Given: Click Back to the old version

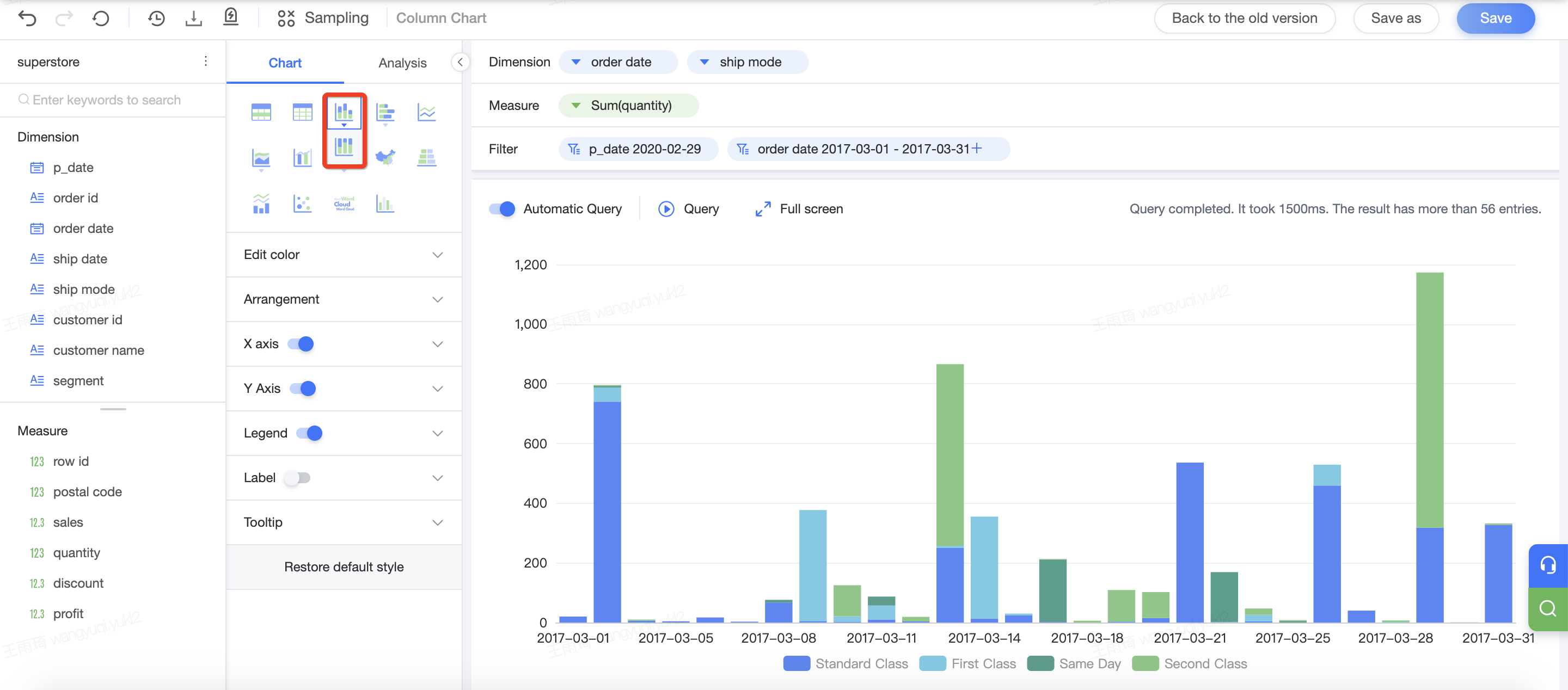Looking at the screenshot, I should click(1244, 19).
